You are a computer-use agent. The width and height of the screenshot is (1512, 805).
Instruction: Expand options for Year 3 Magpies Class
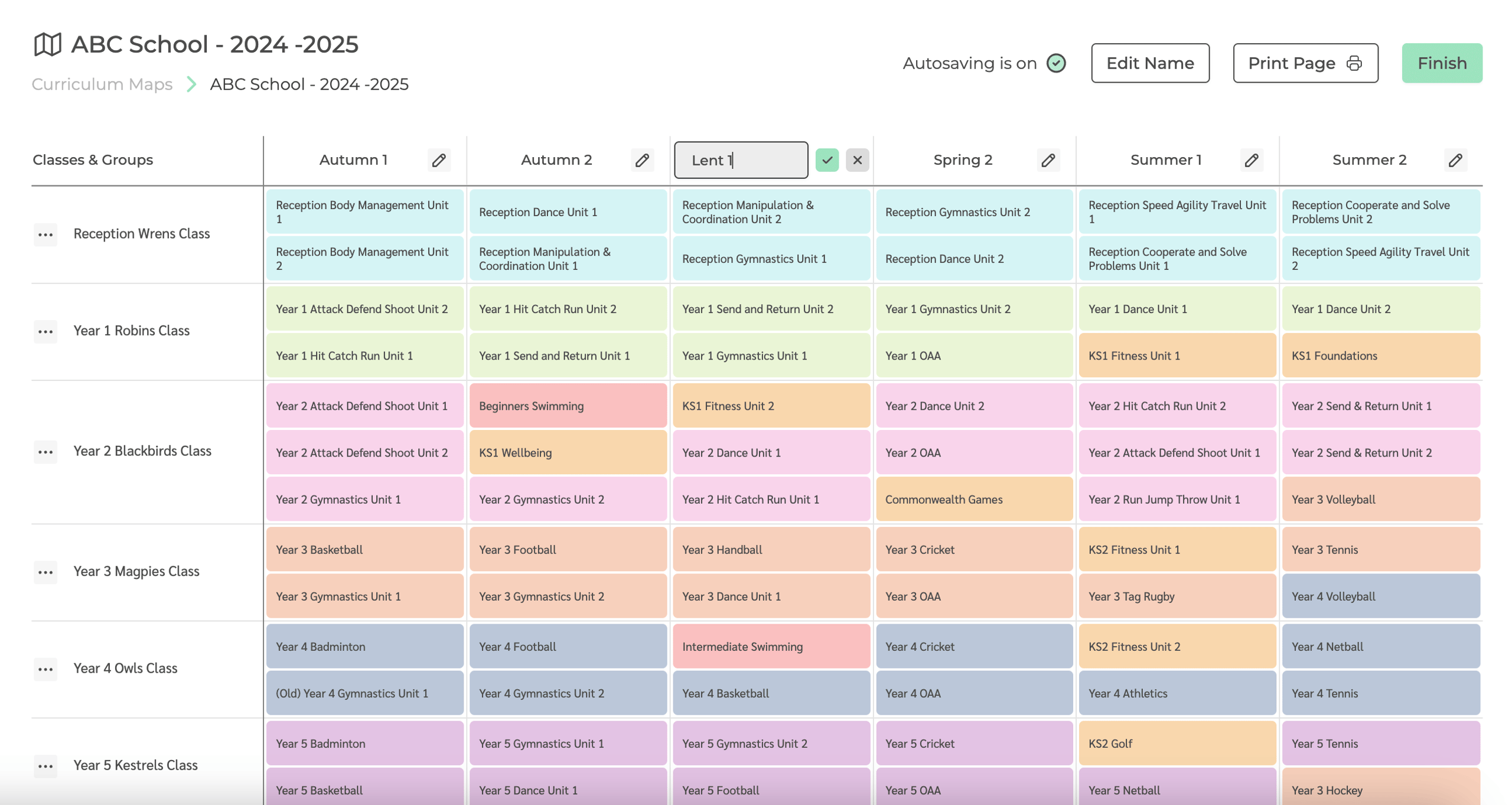click(x=45, y=572)
